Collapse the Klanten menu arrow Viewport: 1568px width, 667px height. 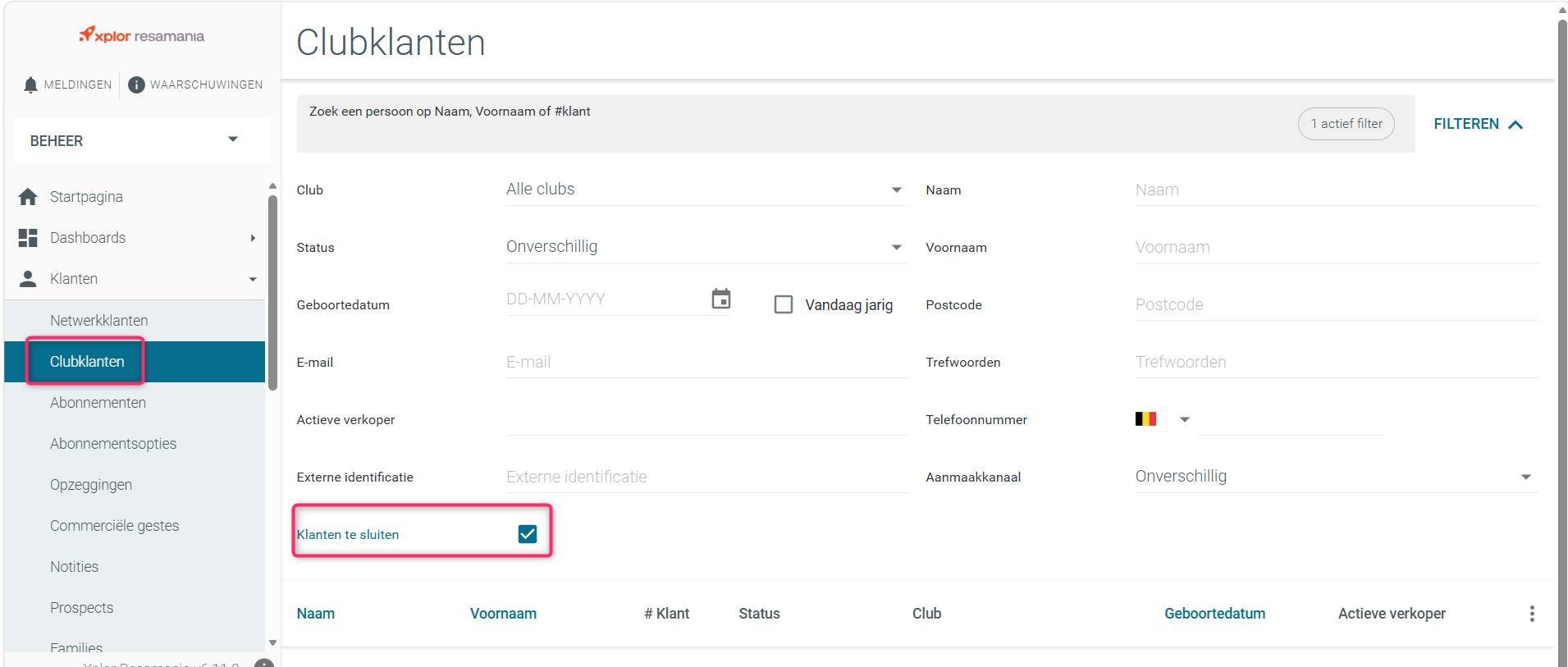click(x=253, y=279)
